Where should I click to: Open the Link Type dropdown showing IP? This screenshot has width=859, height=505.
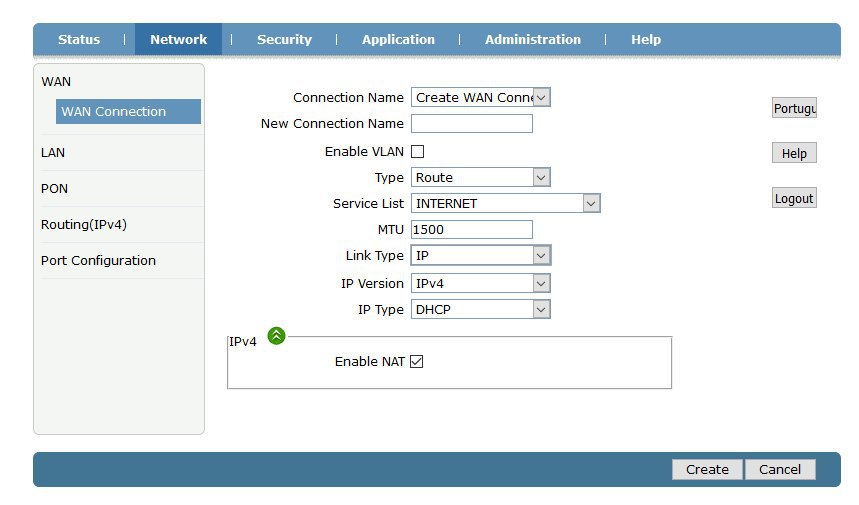[x=480, y=255]
